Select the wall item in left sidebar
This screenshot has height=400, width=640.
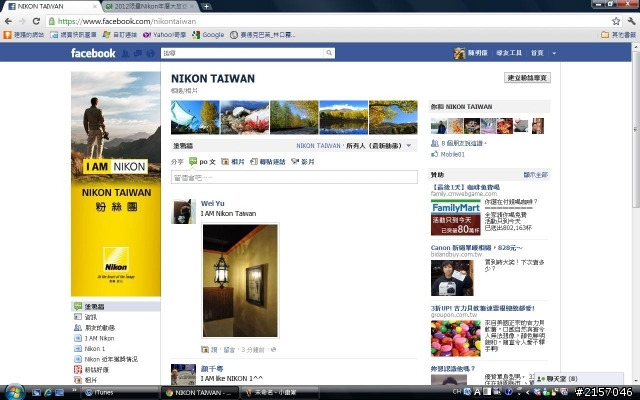[x=116, y=307]
